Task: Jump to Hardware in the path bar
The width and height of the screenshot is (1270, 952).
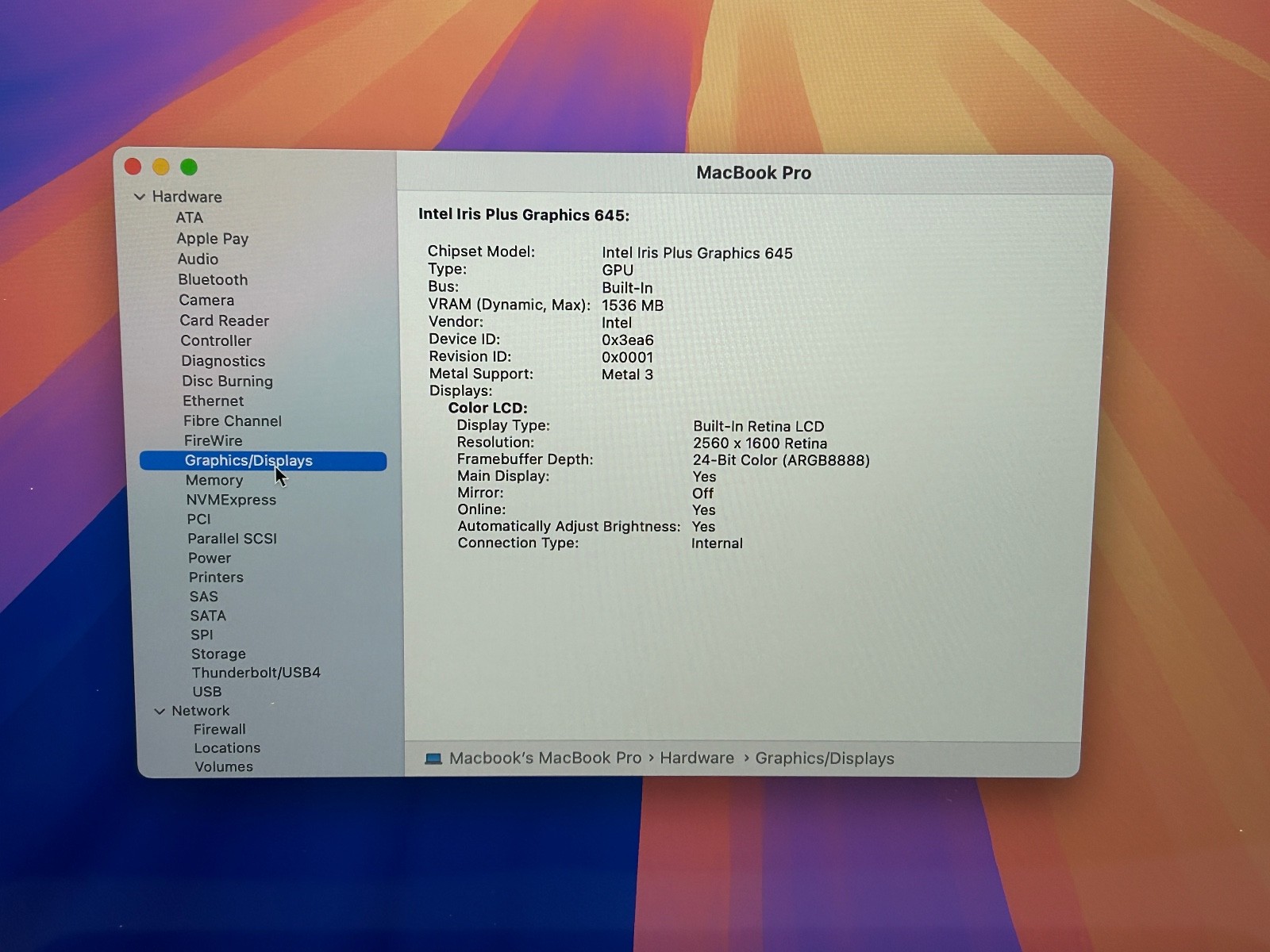Action: [697, 758]
